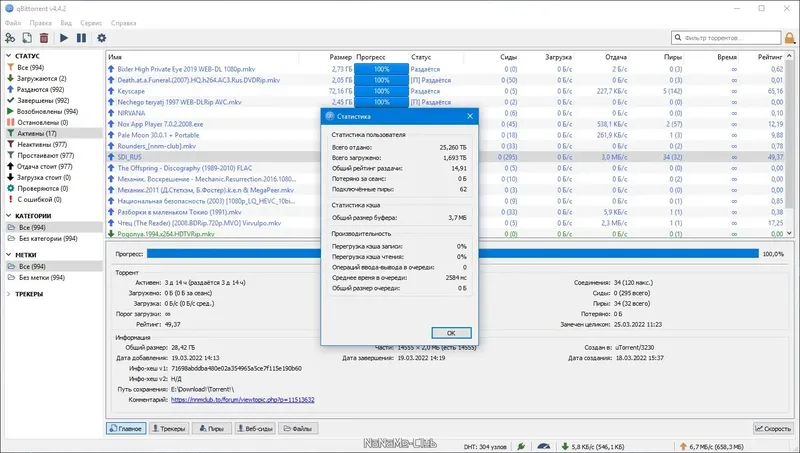Collapse the КАТЕГОРИИ sidebar section
800x453 pixels.
(9, 216)
